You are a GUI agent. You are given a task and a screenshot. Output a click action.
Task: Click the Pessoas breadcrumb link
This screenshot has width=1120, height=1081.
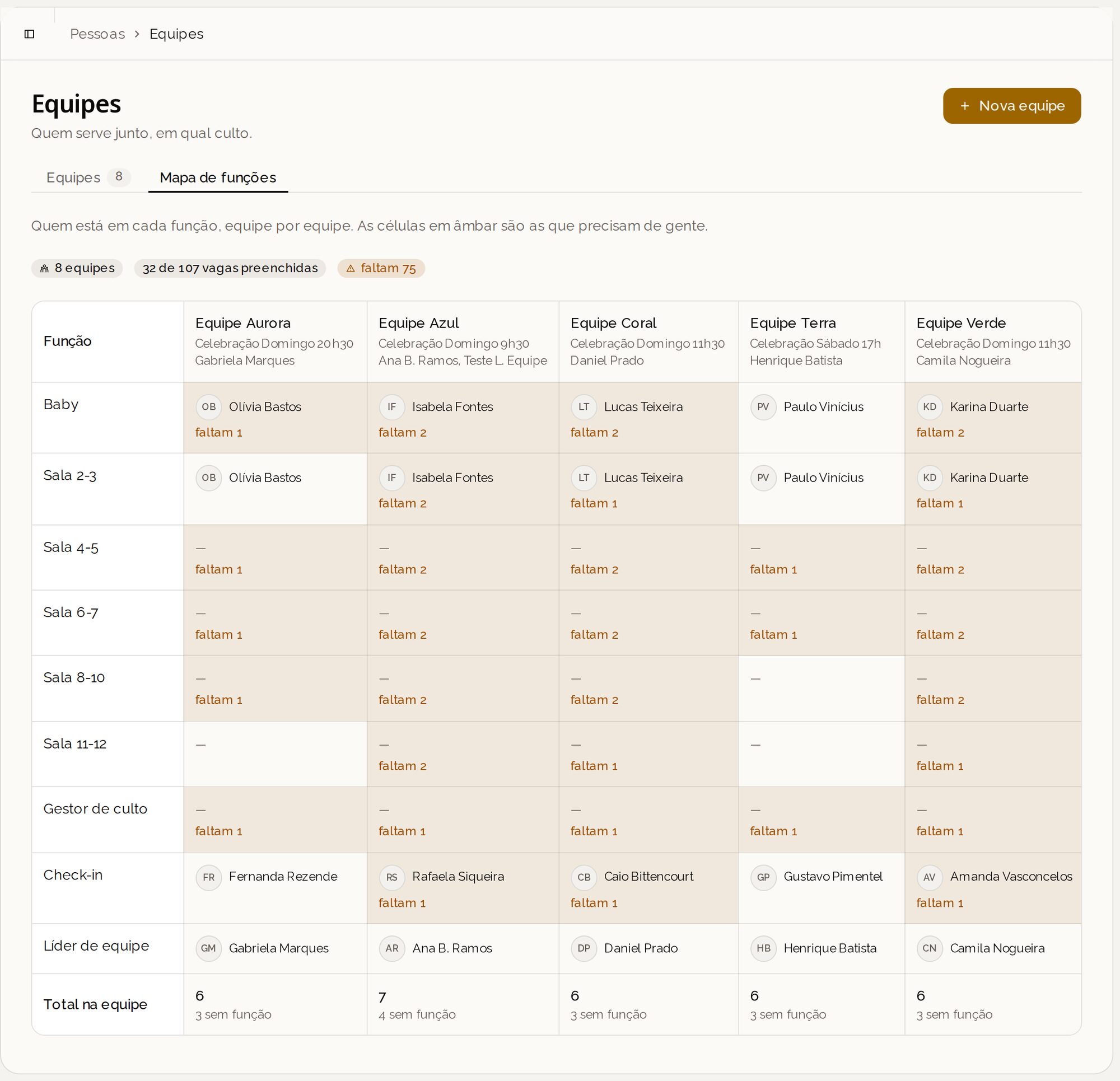pyautogui.click(x=97, y=34)
